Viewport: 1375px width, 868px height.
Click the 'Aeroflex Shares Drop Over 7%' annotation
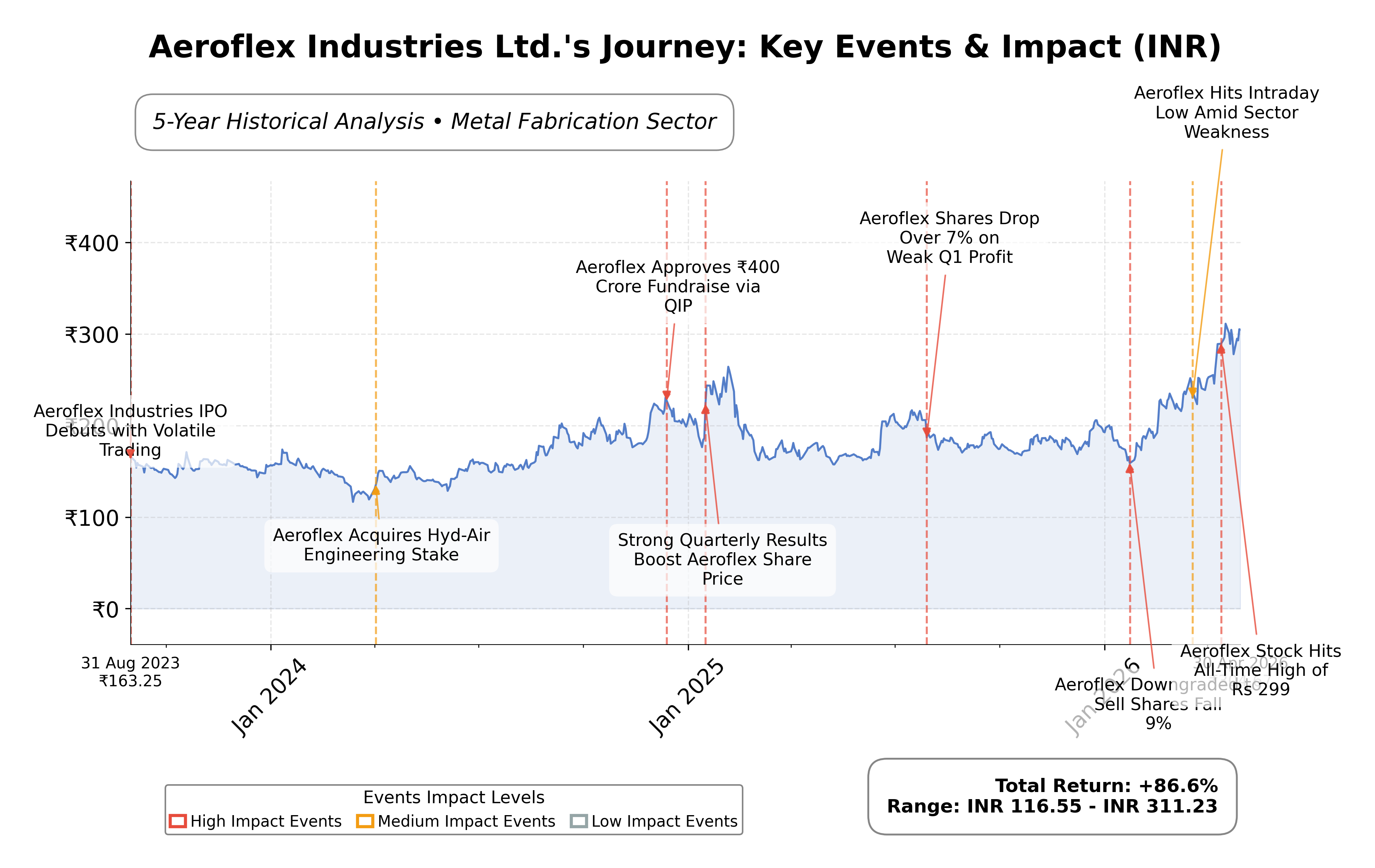click(950, 238)
